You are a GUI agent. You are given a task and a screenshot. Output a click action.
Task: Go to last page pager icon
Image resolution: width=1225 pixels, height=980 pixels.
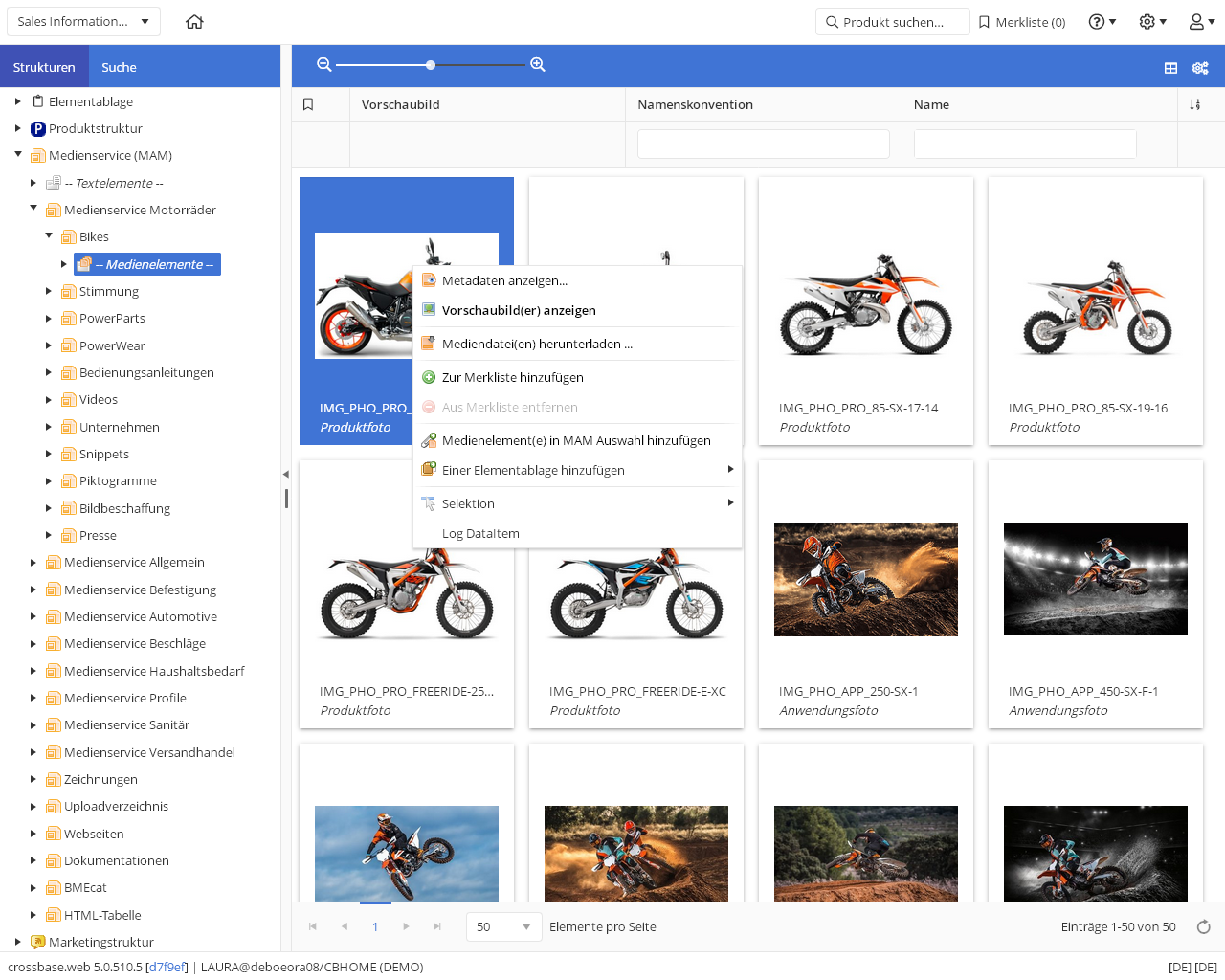pos(437,926)
